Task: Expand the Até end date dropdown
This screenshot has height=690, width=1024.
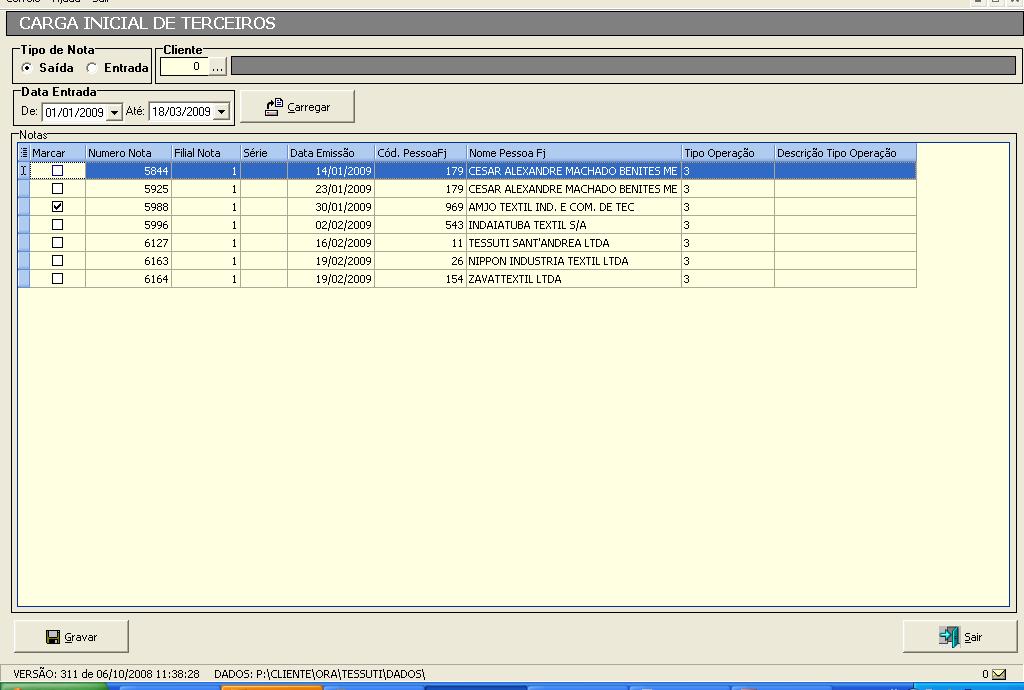Action: 221,112
